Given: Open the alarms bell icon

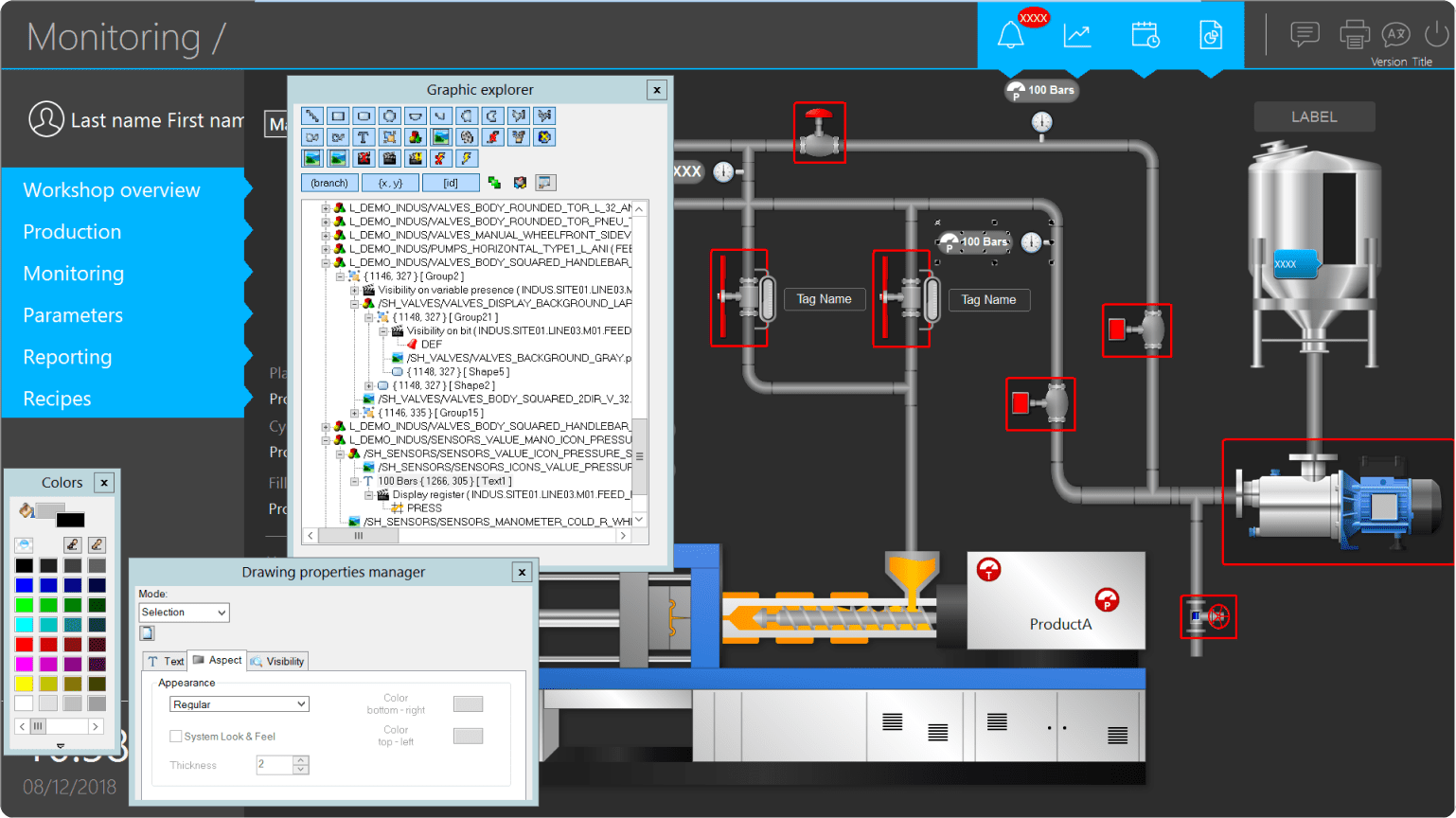Looking at the screenshot, I should pos(1010,36).
